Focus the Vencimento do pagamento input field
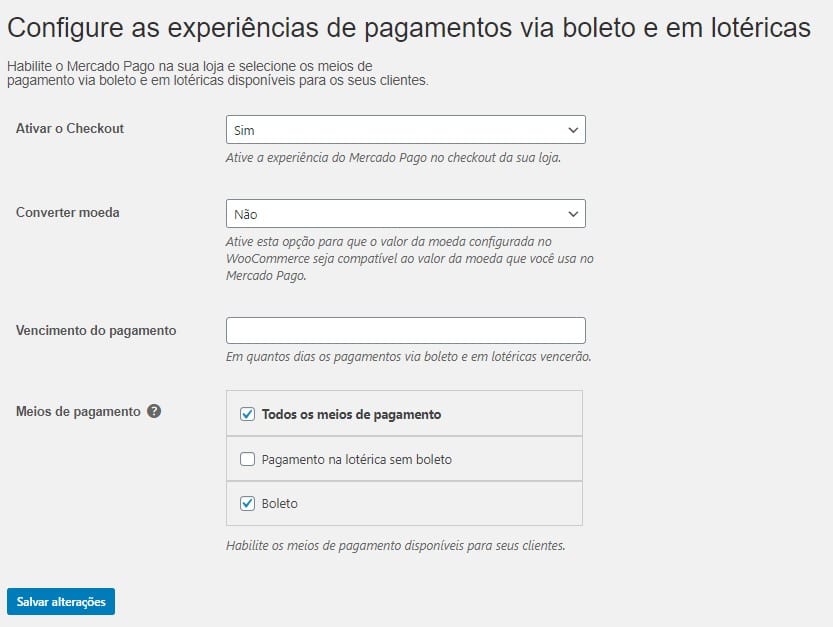 [406, 331]
